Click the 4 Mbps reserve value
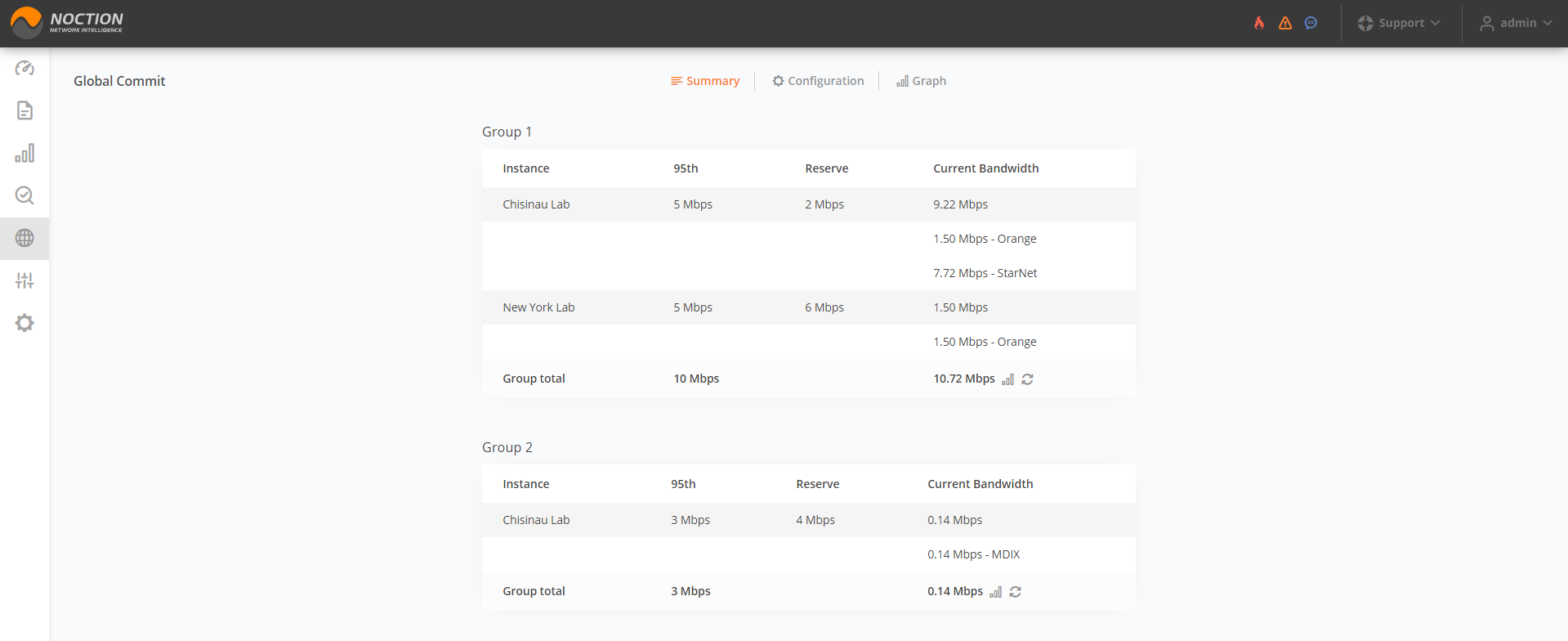The height and width of the screenshot is (641, 1568). tap(815, 520)
